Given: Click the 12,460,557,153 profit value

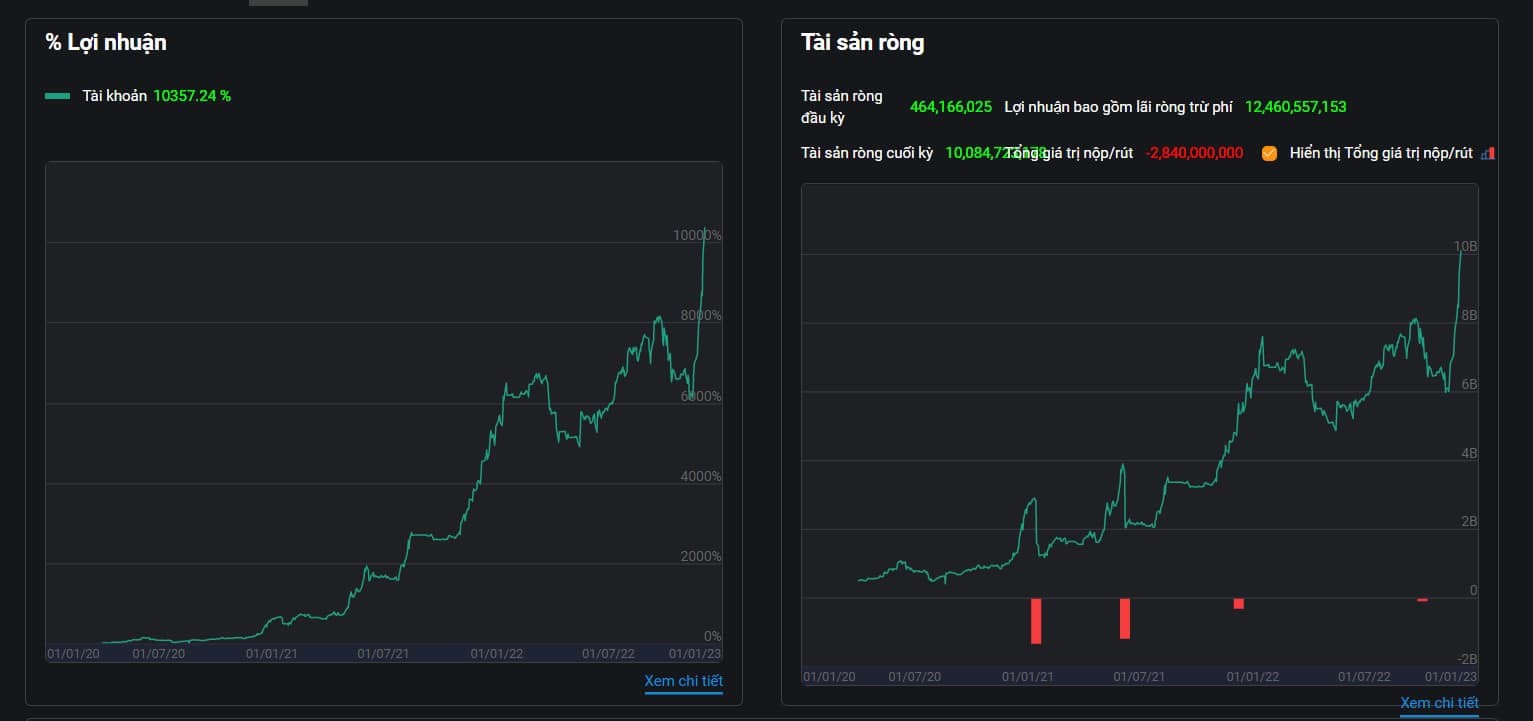Looking at the screenshot, I should [x=1296, y=106].
